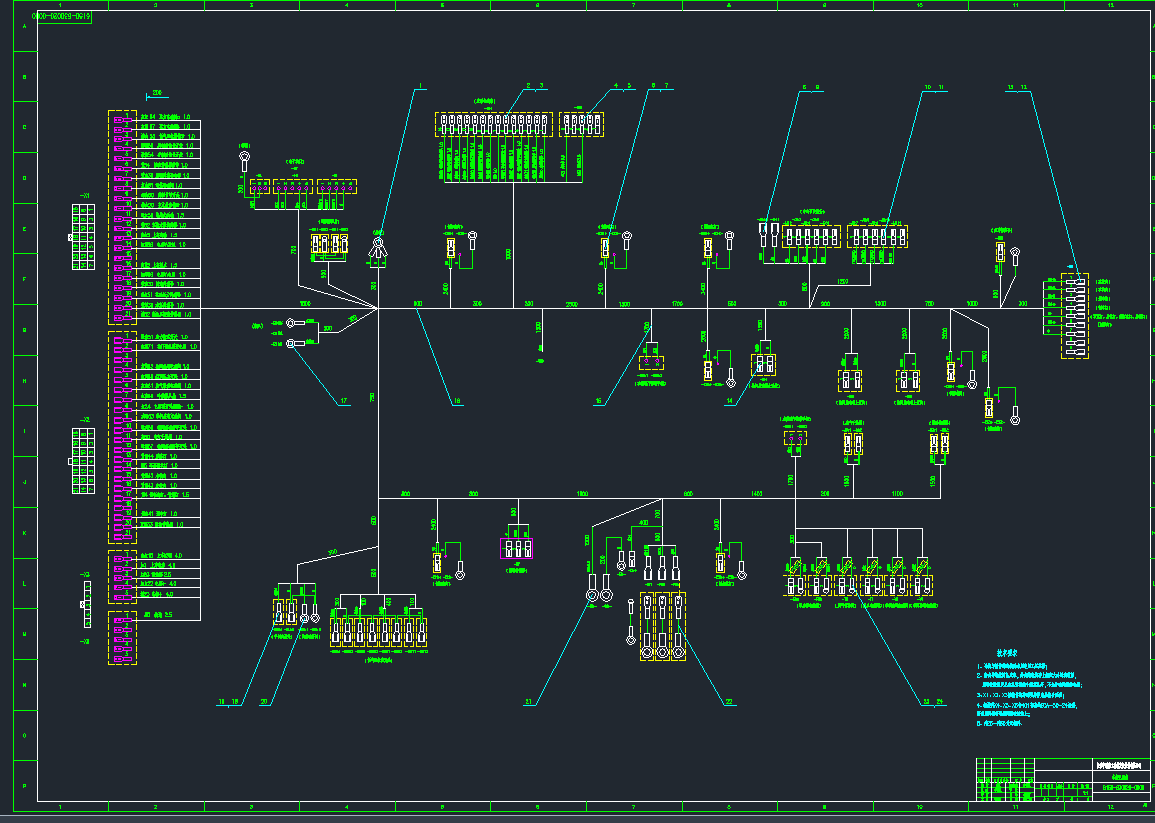Screen dimensions: 1155x823
Task: Select the tall vertical connector at right end
Action: pyautogui.click(x=1074, y=315)
